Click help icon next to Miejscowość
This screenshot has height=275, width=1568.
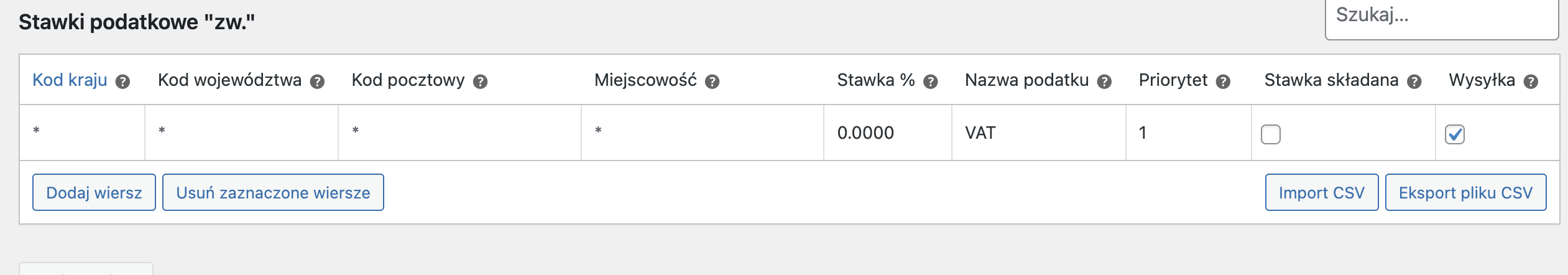pos(713,82)
